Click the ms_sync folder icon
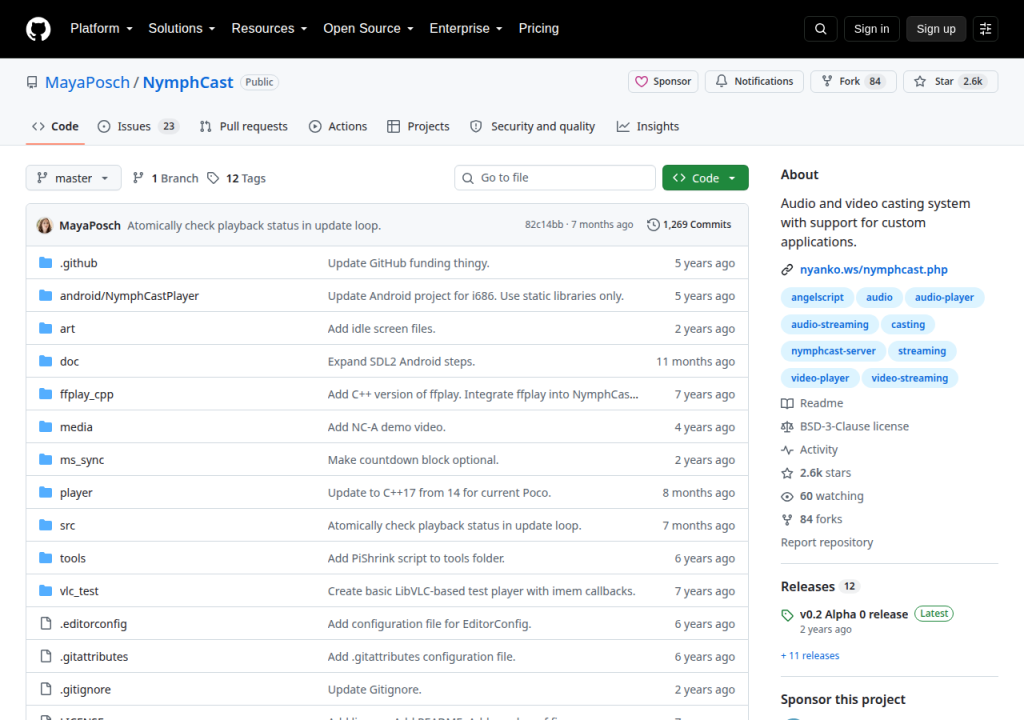This screenshot has width=1024, height=720. click(45, 459)
